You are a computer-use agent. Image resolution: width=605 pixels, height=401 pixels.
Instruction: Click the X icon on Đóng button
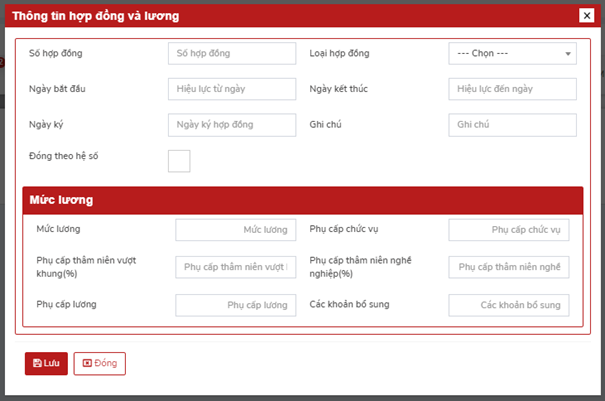click(87, 363)
